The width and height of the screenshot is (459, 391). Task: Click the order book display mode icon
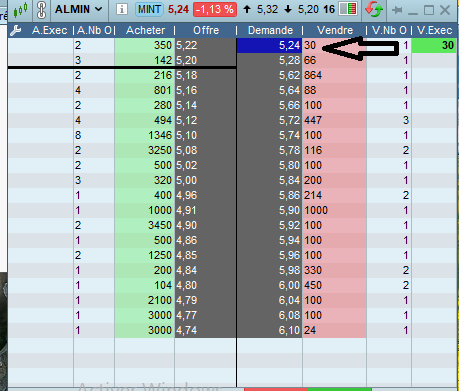click(x=348, y=9)
